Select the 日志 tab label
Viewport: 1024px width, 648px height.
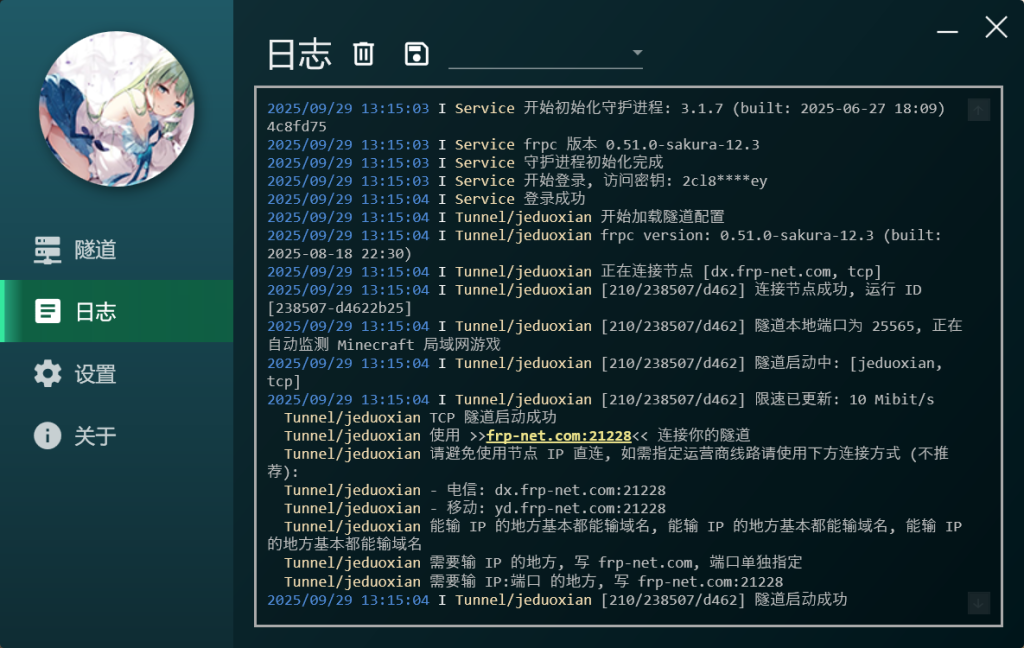(96, 312)
